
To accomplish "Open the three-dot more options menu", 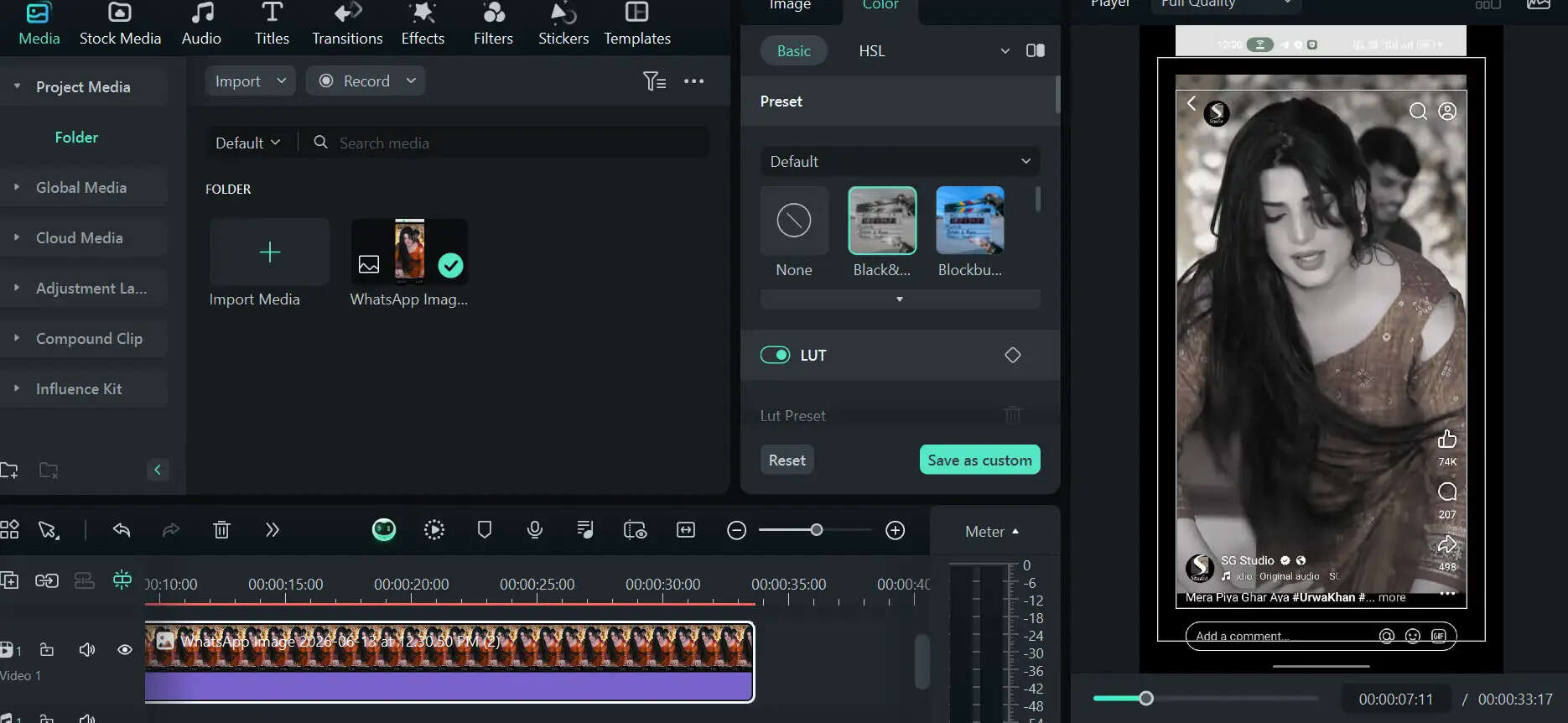I will [693, 81].
